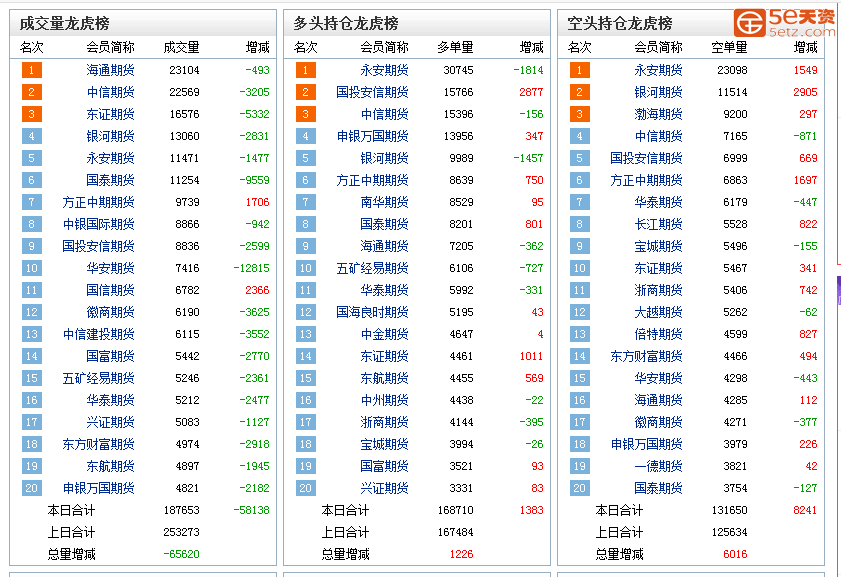Click 总量增减 value 6016
The width and height of the screenshot is (841, 577).
735,554
